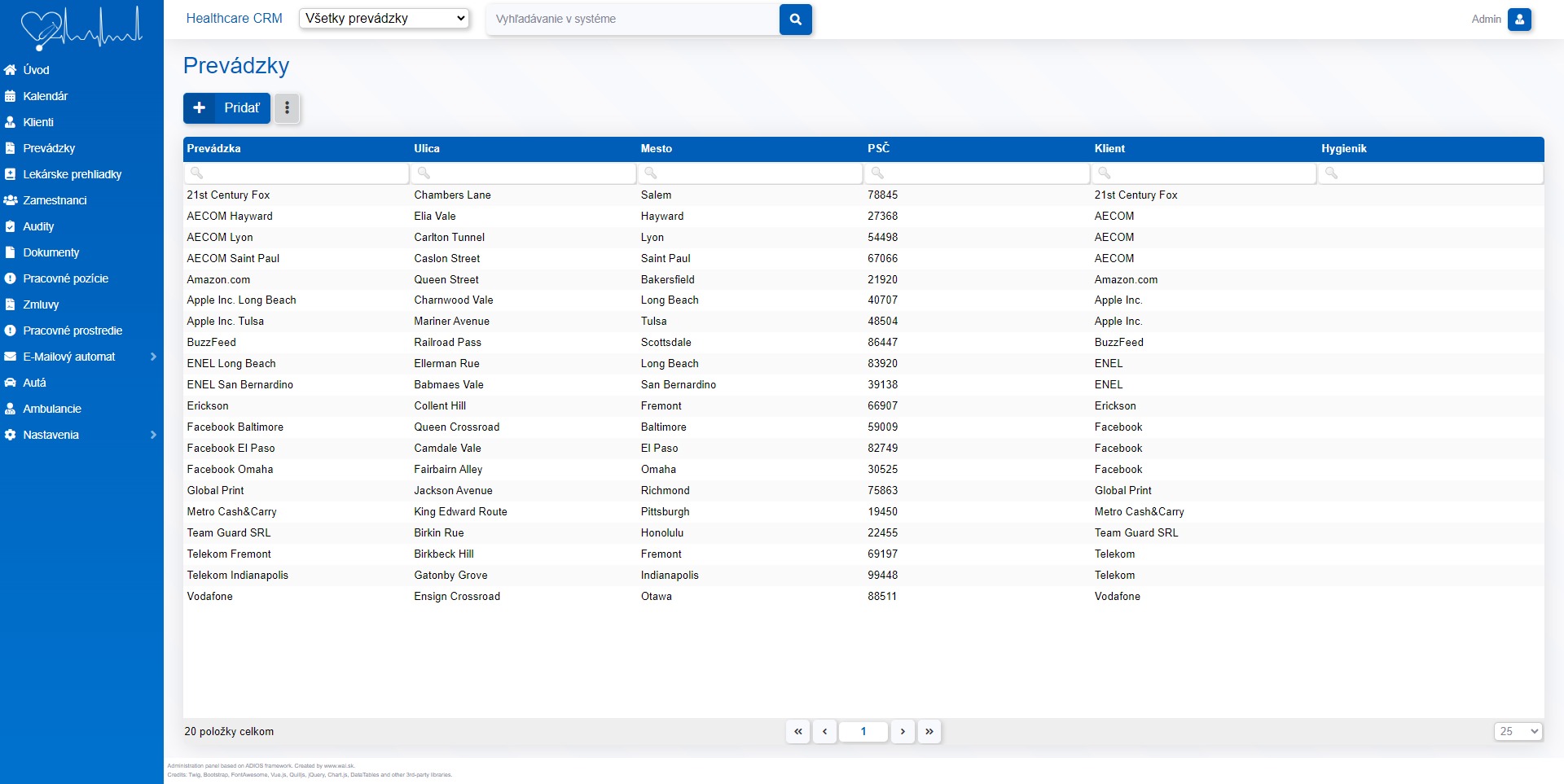Screen dimensions: 1564x784
Task: Select the ENEL San Bernardino row
Action: click(x=863, y=385)
